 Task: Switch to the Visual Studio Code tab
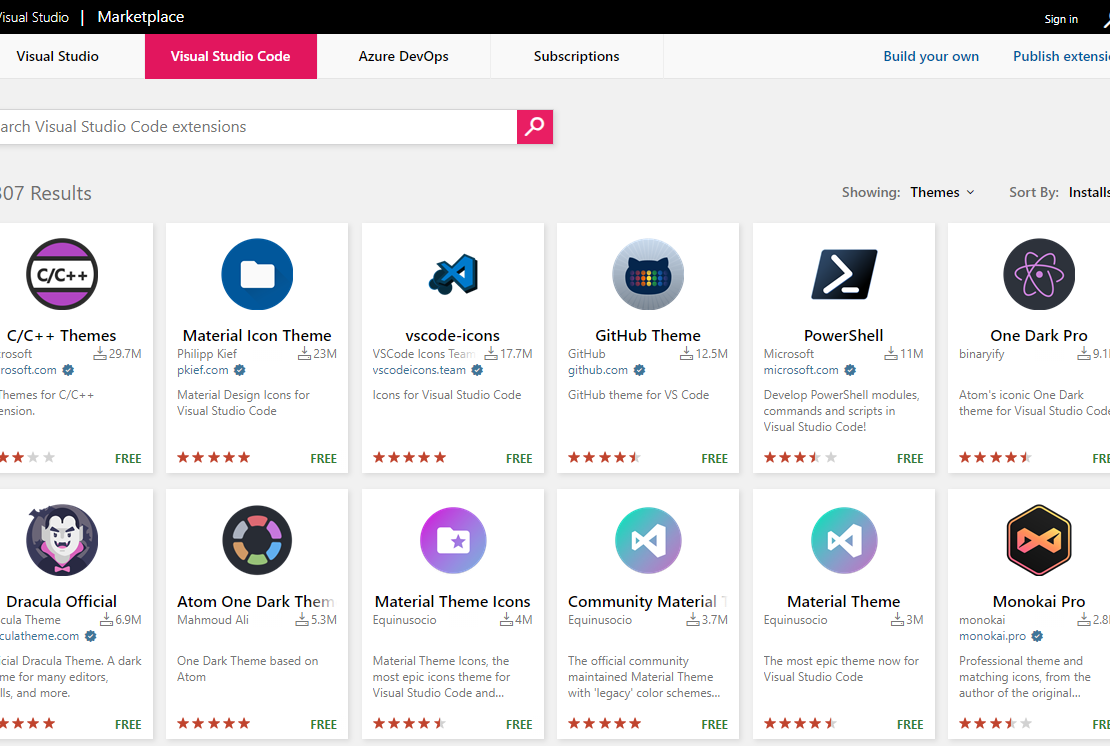[x=231, y=57]
